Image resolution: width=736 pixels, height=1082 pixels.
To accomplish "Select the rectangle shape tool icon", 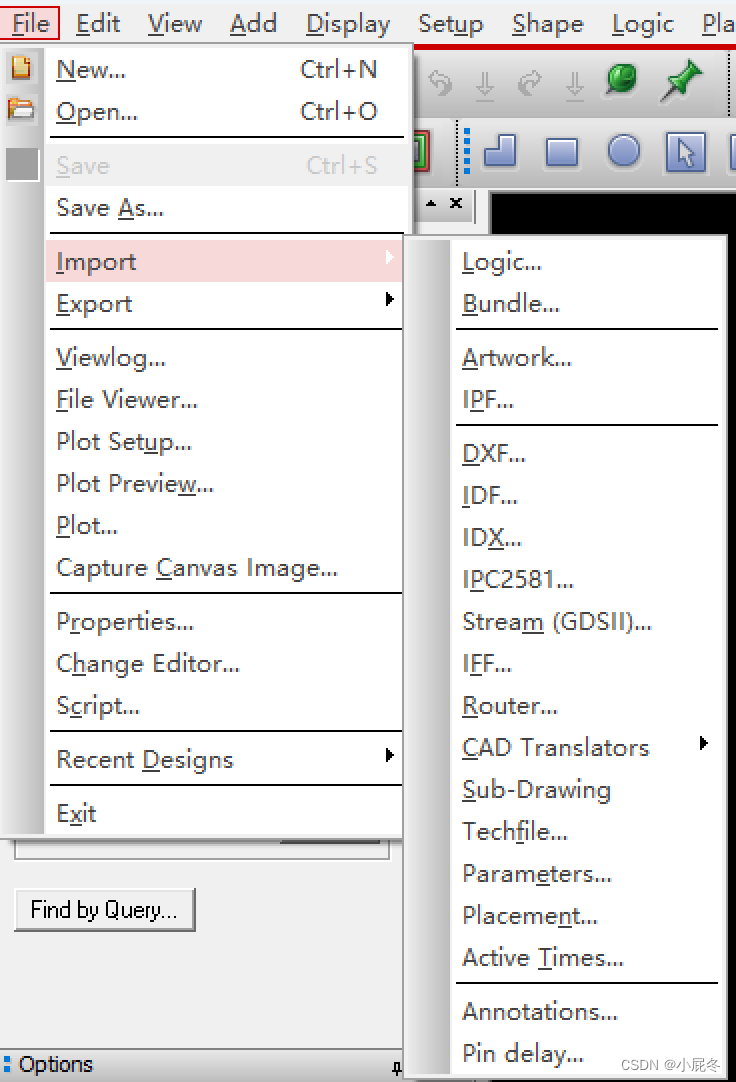I will pos(561,152).
